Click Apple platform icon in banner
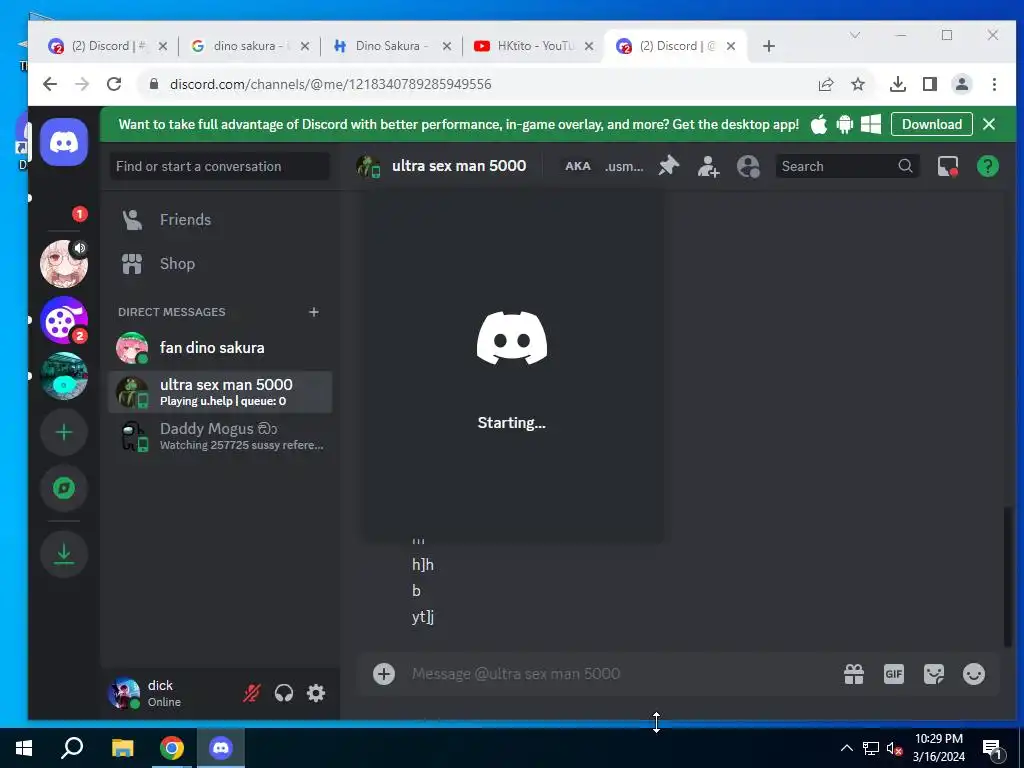This screenshot has width=1024, height=768. (819, 124)
